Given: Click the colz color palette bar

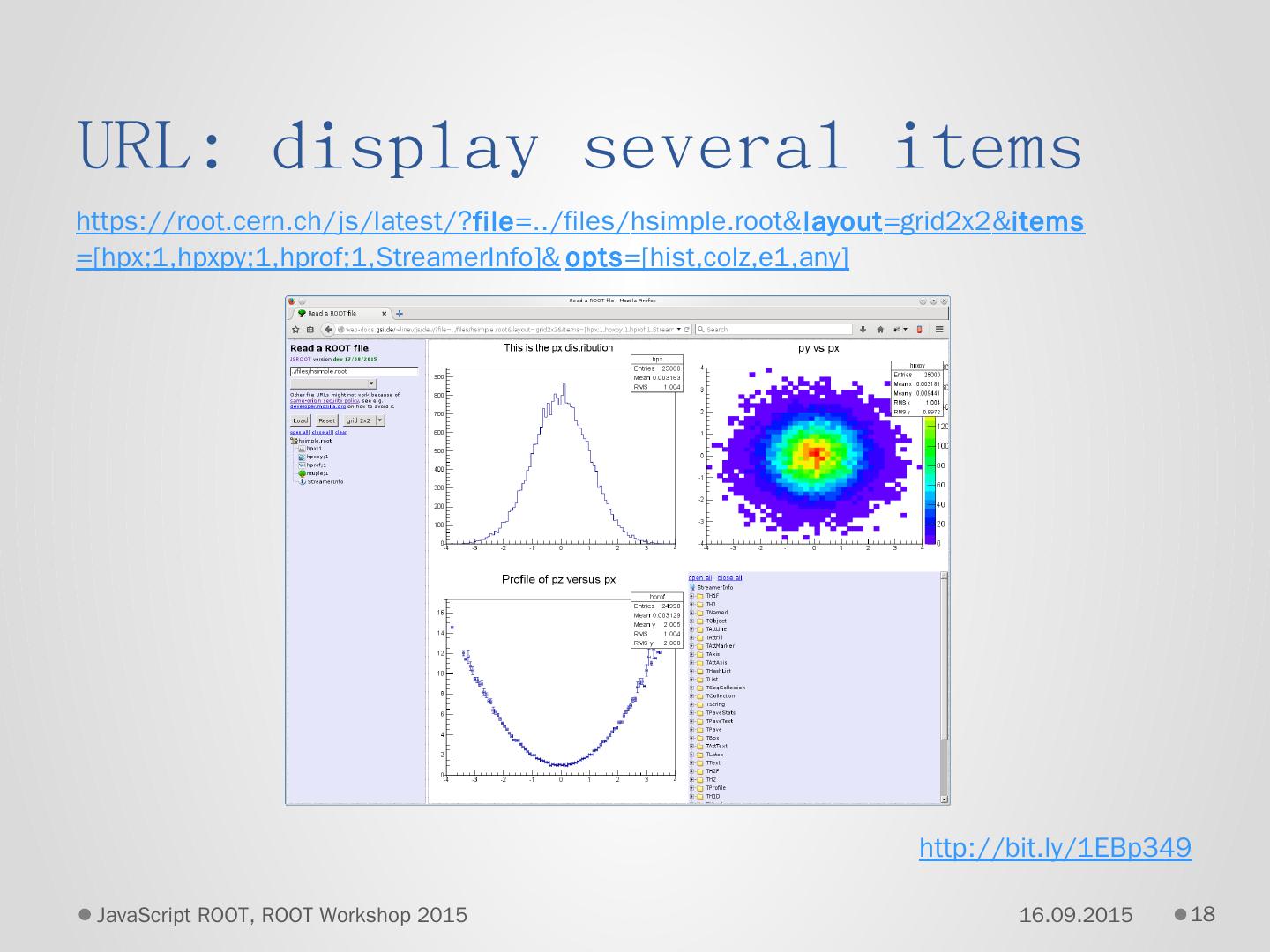Looking at the screenshot, I should (930, 480).
